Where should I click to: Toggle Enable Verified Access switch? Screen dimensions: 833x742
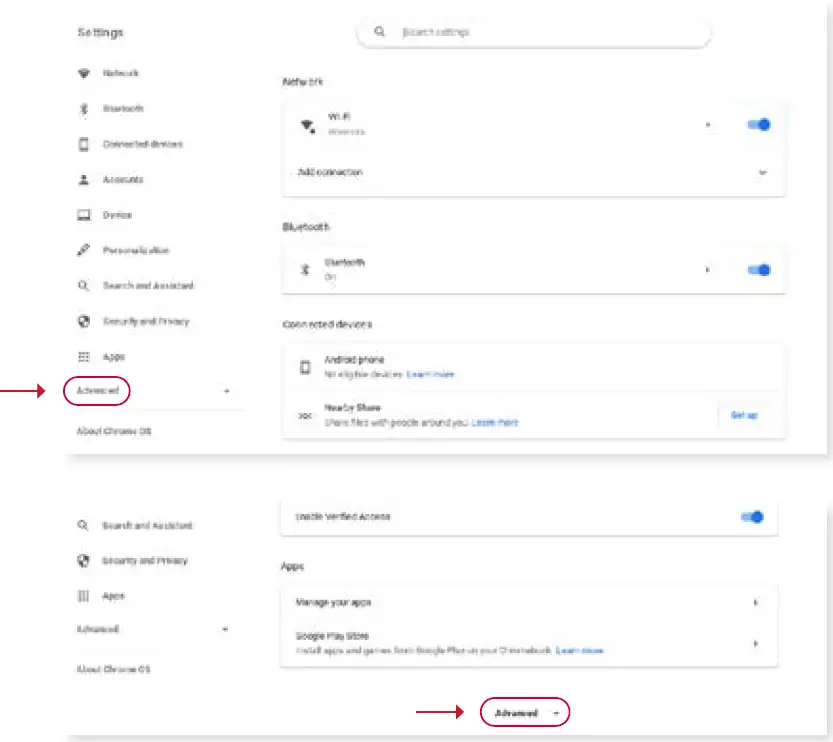(x=752, y=517)
